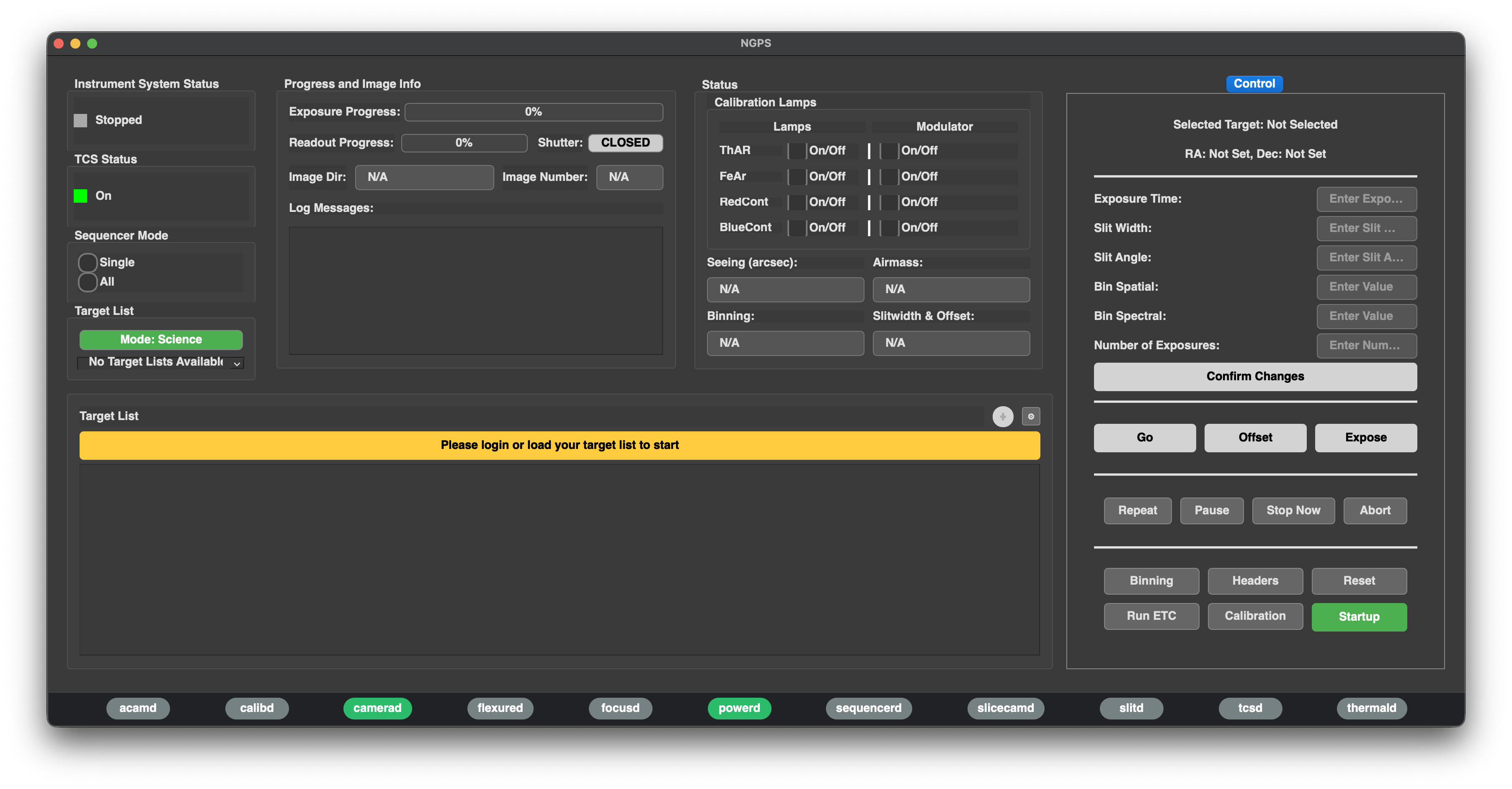Toggle the ThAR modulator On/Off checkbox

coord(889,151)
